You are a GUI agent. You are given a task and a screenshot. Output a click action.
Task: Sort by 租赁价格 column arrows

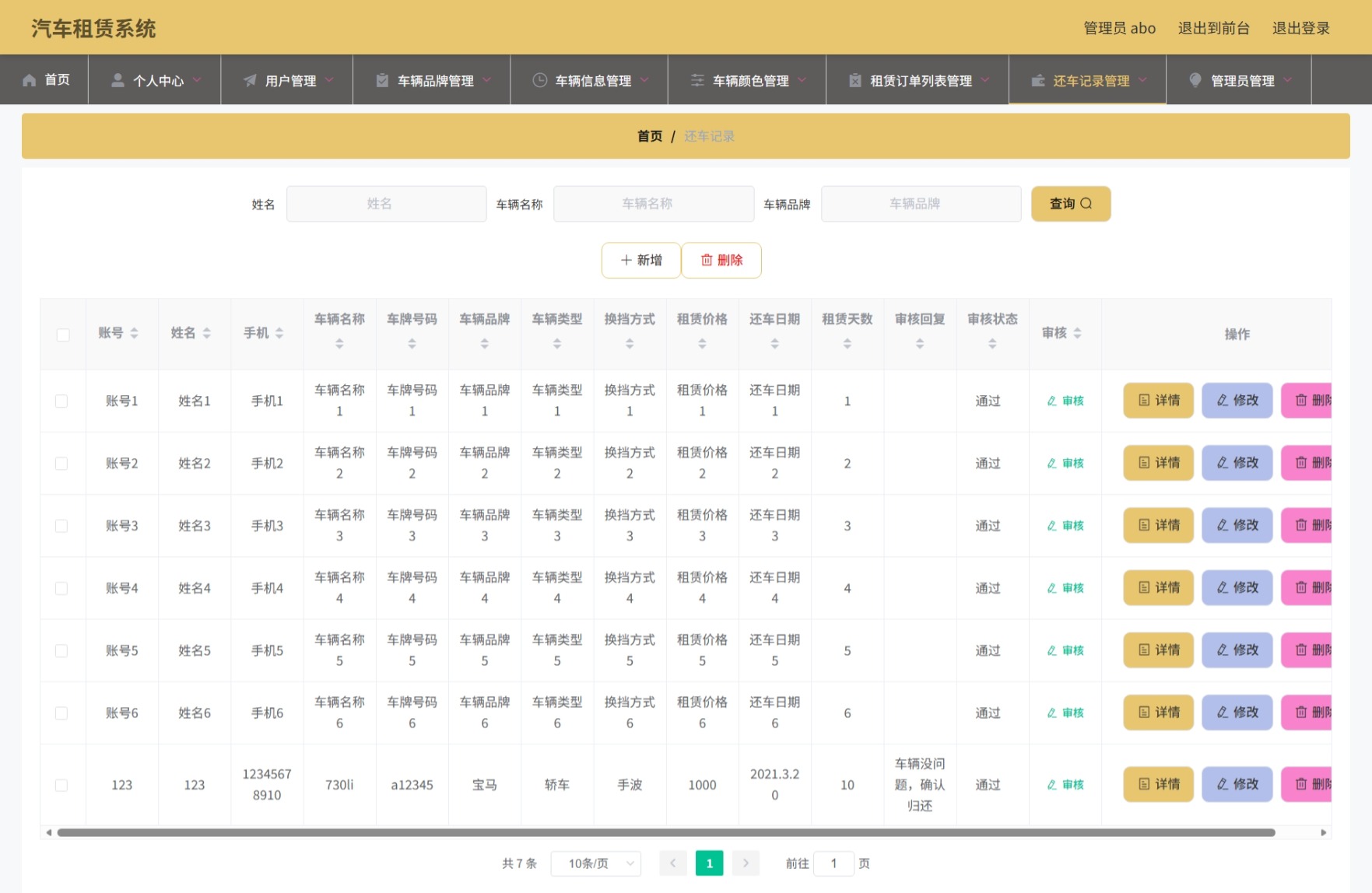[x=702, y=343]
